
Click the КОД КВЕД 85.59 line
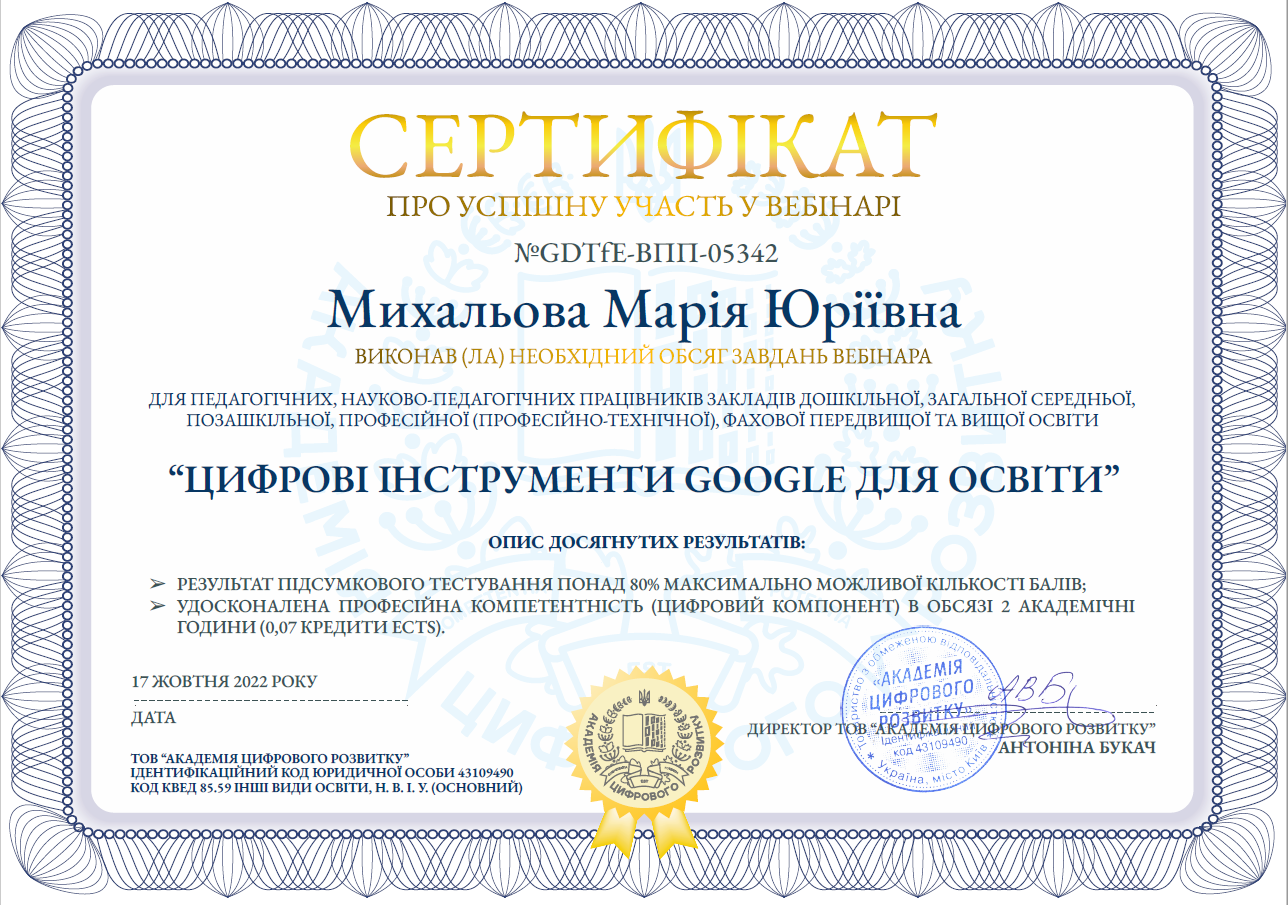tap(327, 788)
